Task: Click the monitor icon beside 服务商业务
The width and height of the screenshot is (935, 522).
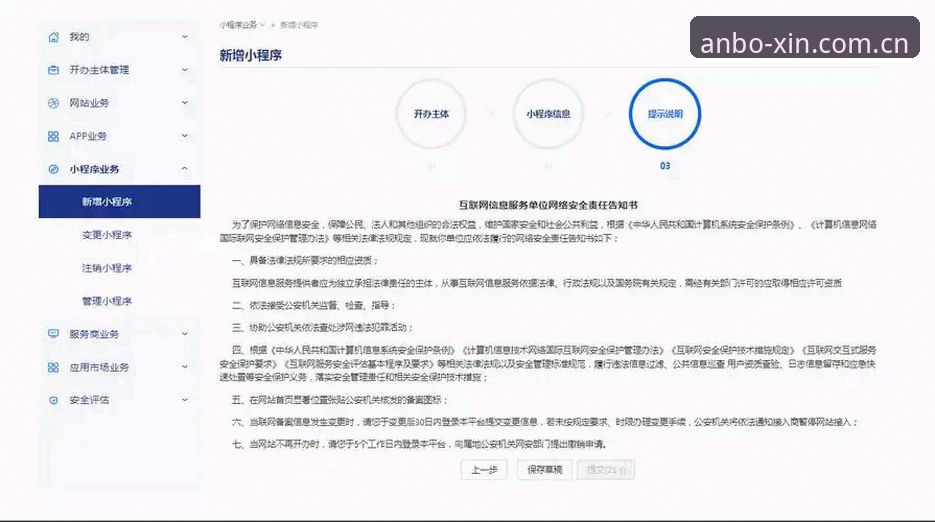Action: coord(53,334)
